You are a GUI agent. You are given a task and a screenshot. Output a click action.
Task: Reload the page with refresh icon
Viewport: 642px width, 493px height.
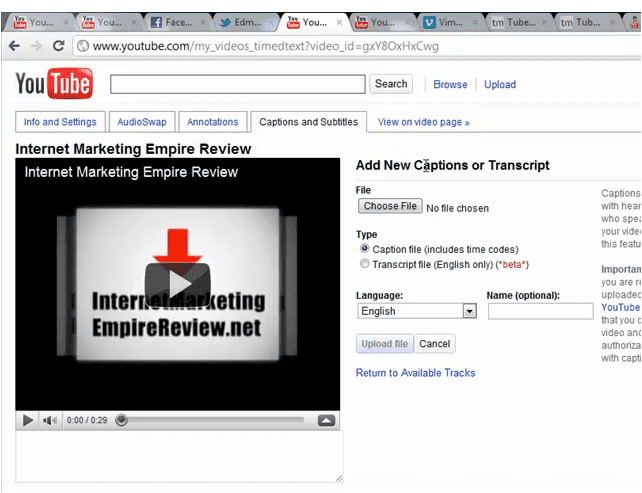pos(59,46)
